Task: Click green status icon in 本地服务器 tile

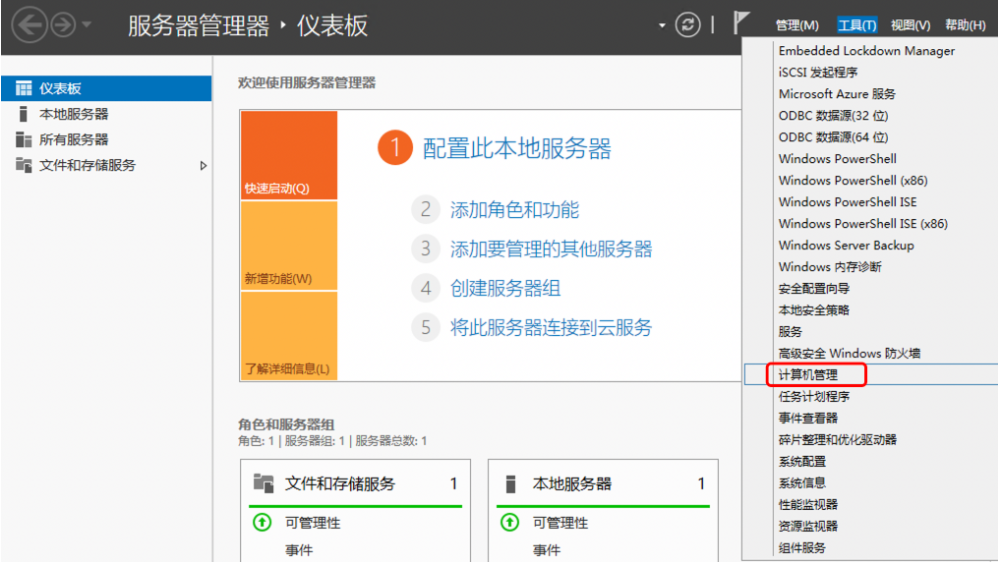Action: coord(510,522)
